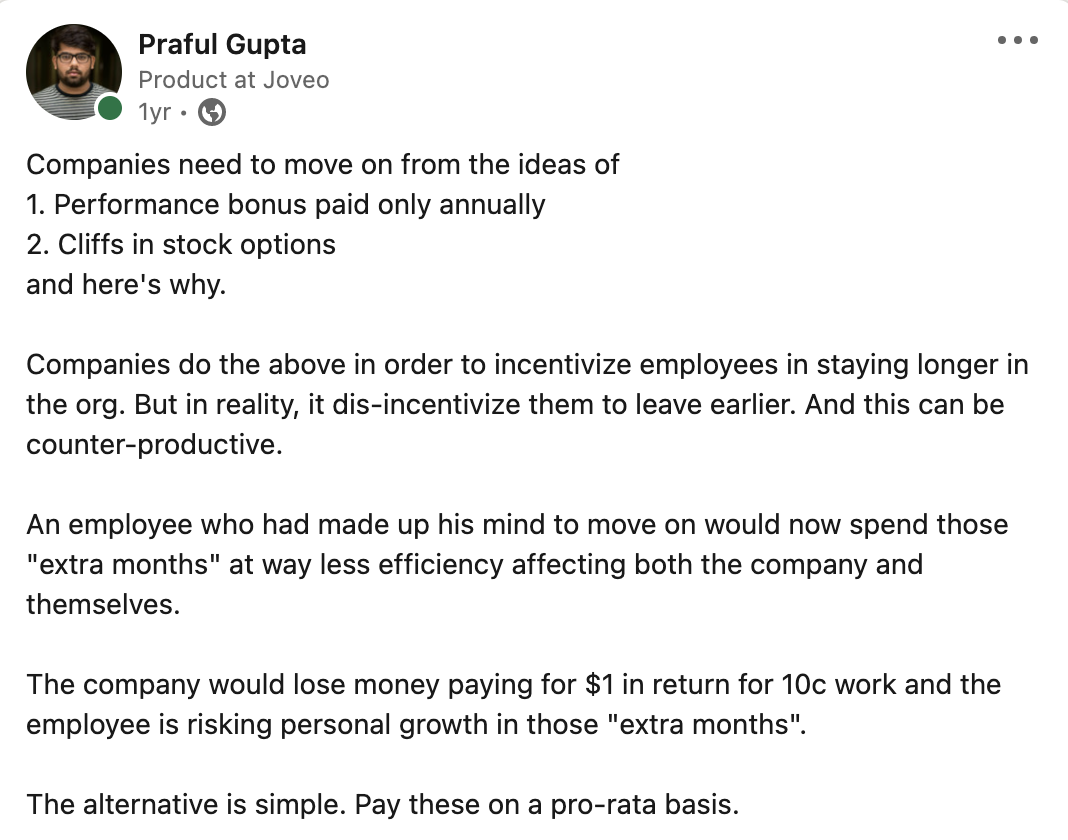Click the green online status dot
The height and width of the screenshot is (840, 1068).
coord(109,108)
